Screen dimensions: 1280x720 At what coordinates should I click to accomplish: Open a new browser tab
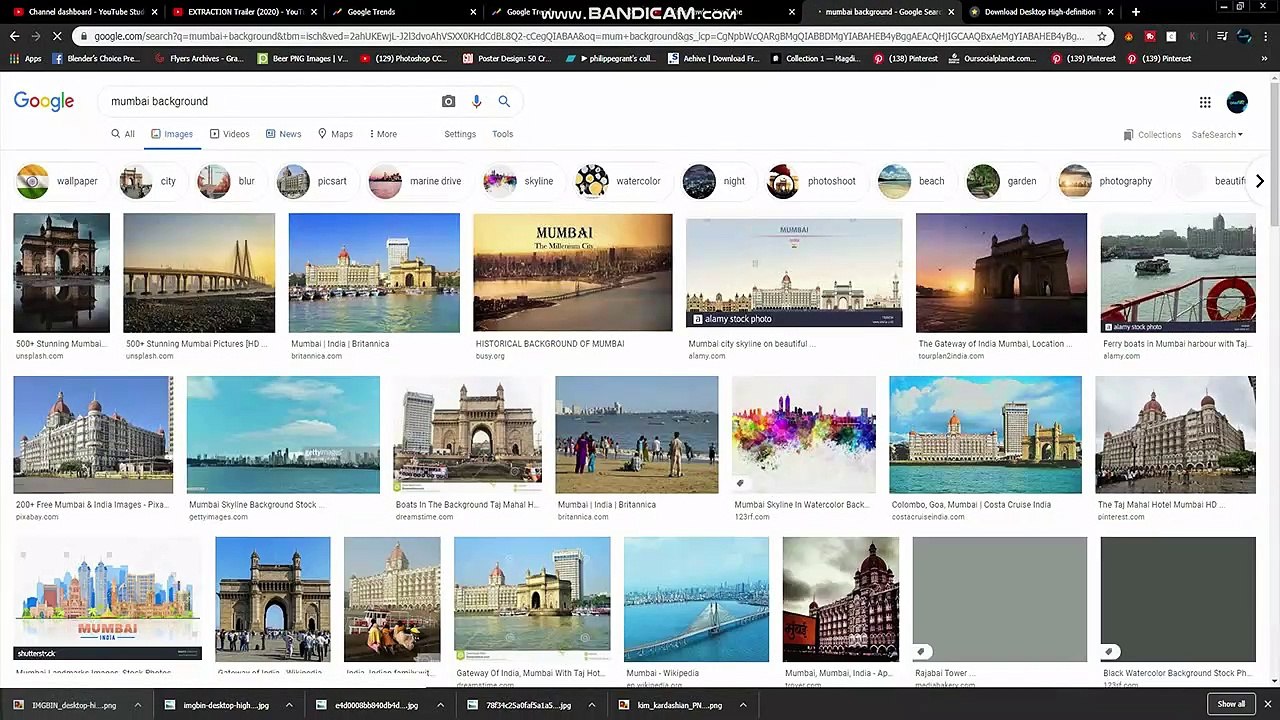point(1135,12)
